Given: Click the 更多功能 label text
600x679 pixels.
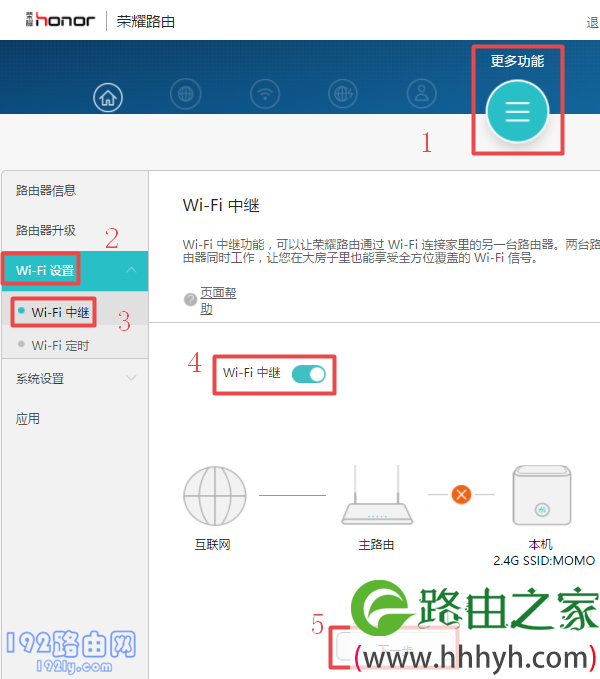Looking at the screenshot, I should coord(517,61).
